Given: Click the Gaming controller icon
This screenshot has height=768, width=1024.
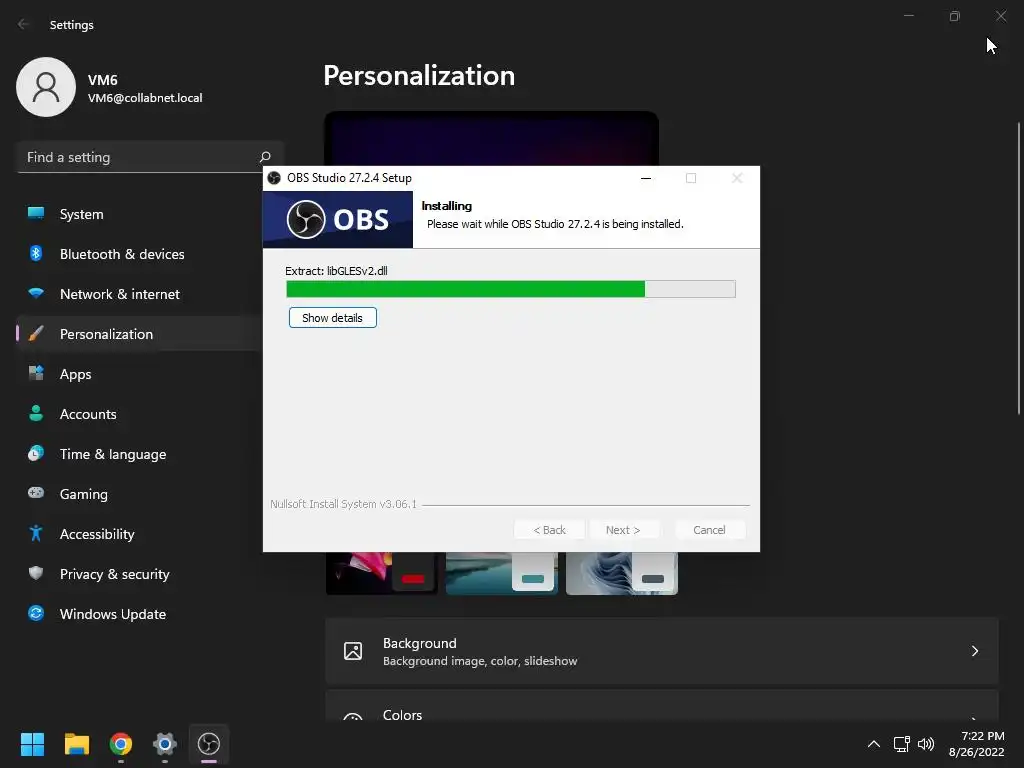Looking at the screenshot, I should point(36,493).
